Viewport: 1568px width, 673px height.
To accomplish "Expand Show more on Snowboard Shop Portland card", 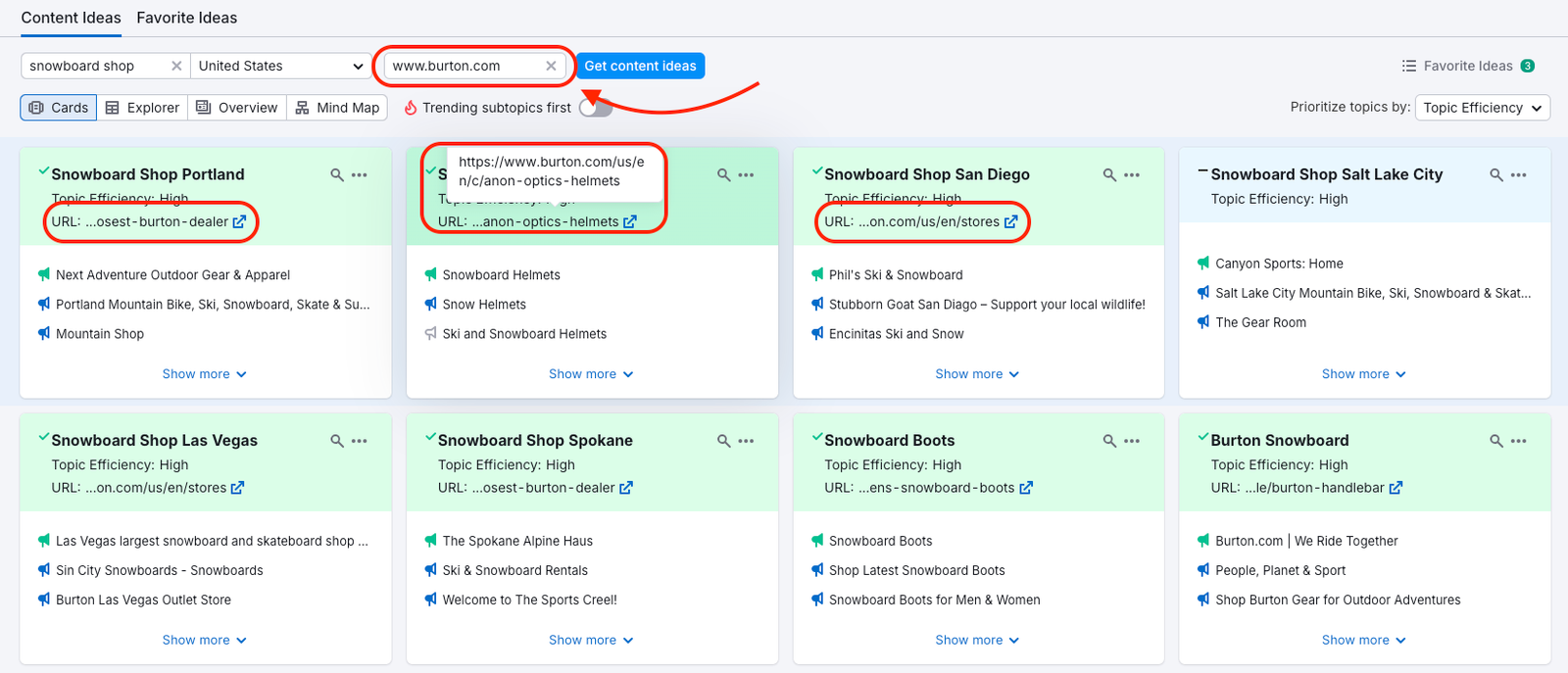I will 204,374.
